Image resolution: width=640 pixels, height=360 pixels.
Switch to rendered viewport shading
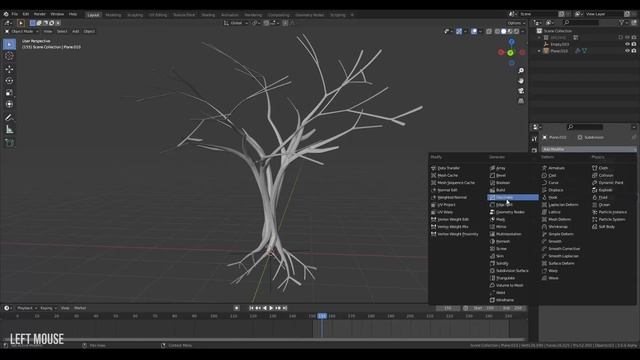[516, 31]
